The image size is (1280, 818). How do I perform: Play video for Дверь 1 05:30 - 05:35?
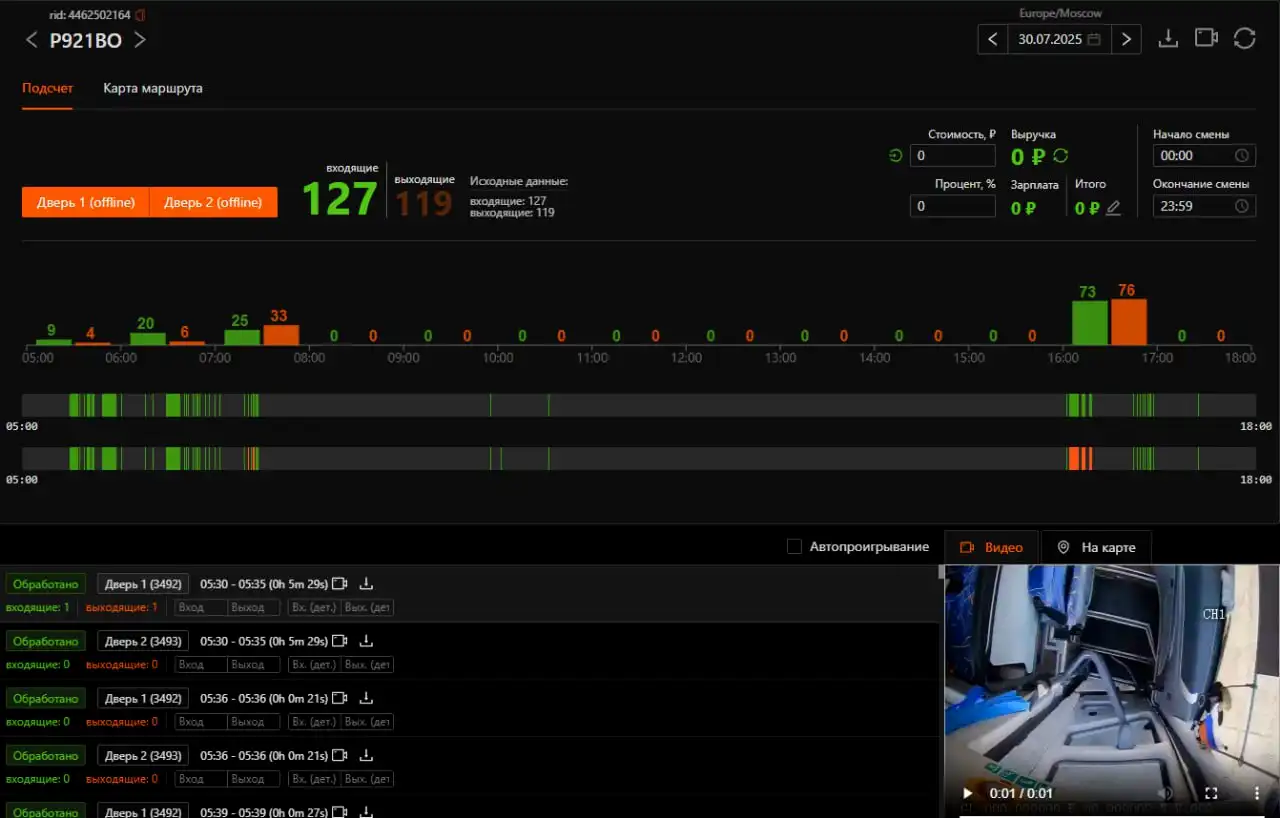[340, 584]
